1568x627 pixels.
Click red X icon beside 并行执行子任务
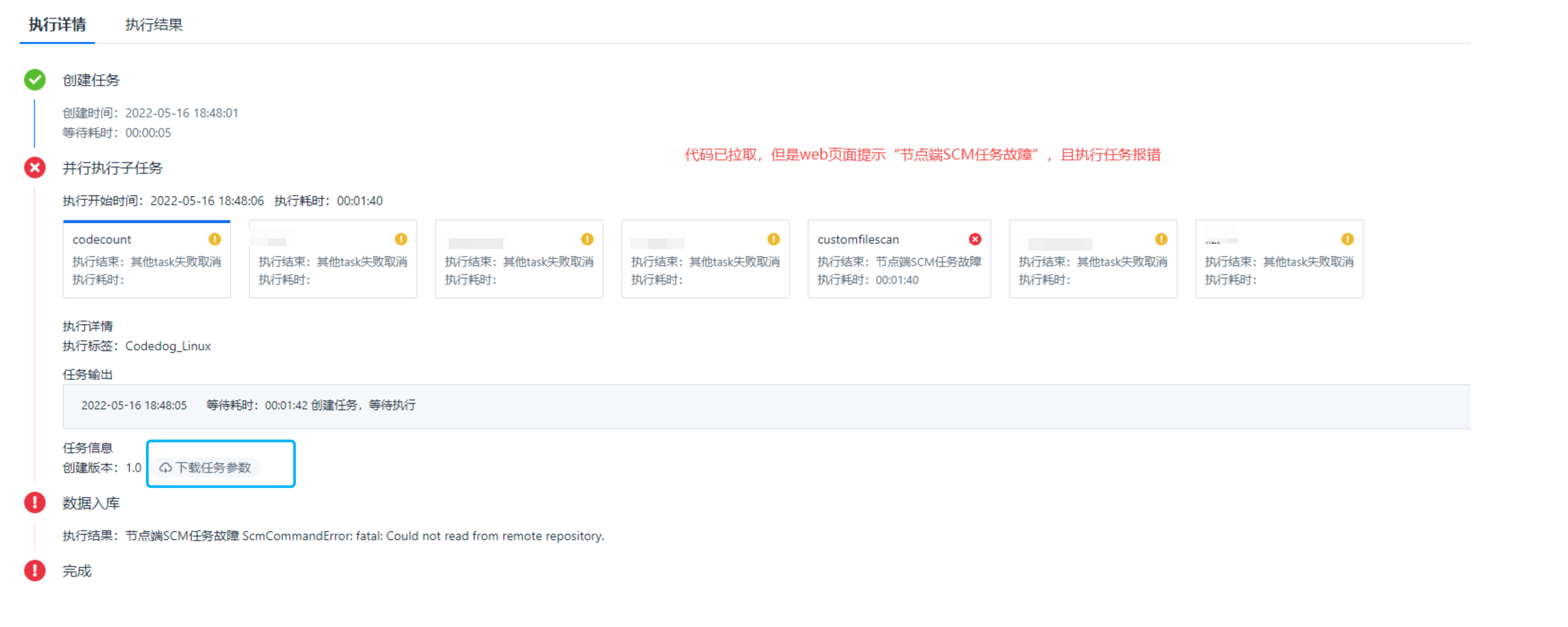coord(34,167)
